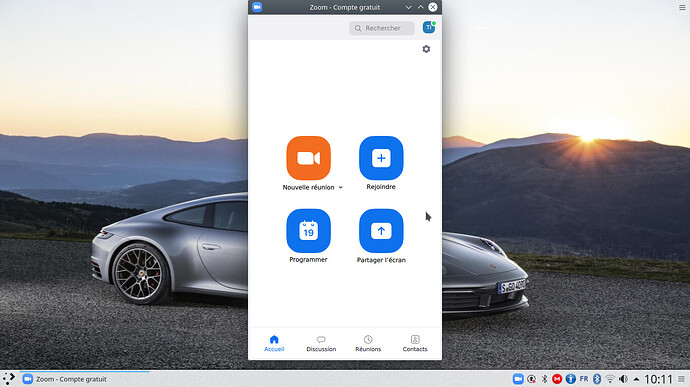This screenshot has width=690, height=387.
Task: Open the Wi-Fi network tray icon
Action: coord(610,379)
